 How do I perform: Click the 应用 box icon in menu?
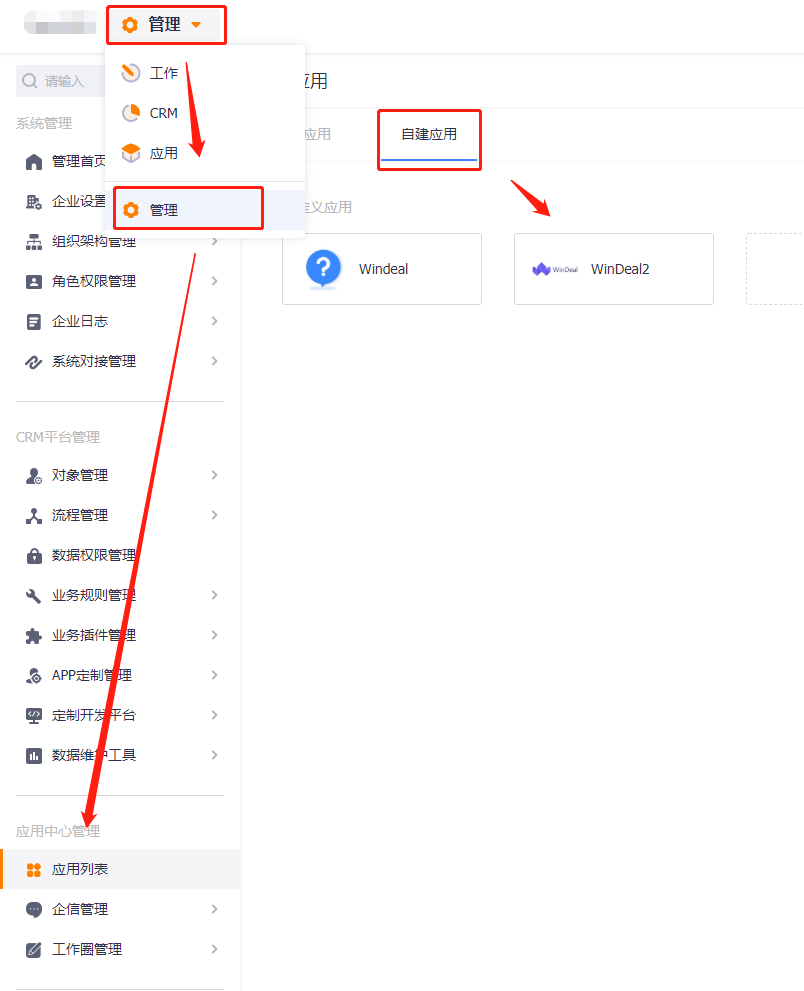point(130,153)
